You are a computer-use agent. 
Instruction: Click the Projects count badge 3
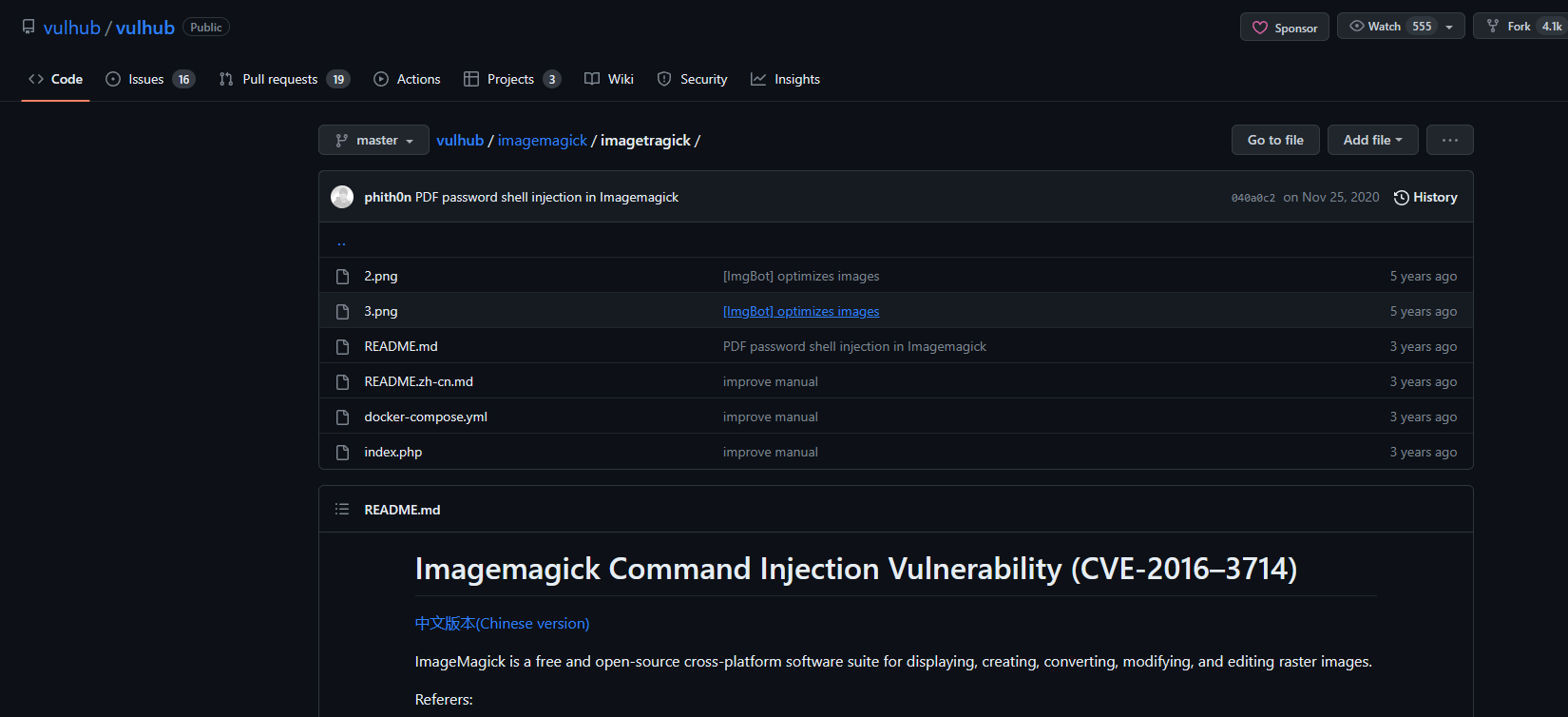(x=552, y=79)
